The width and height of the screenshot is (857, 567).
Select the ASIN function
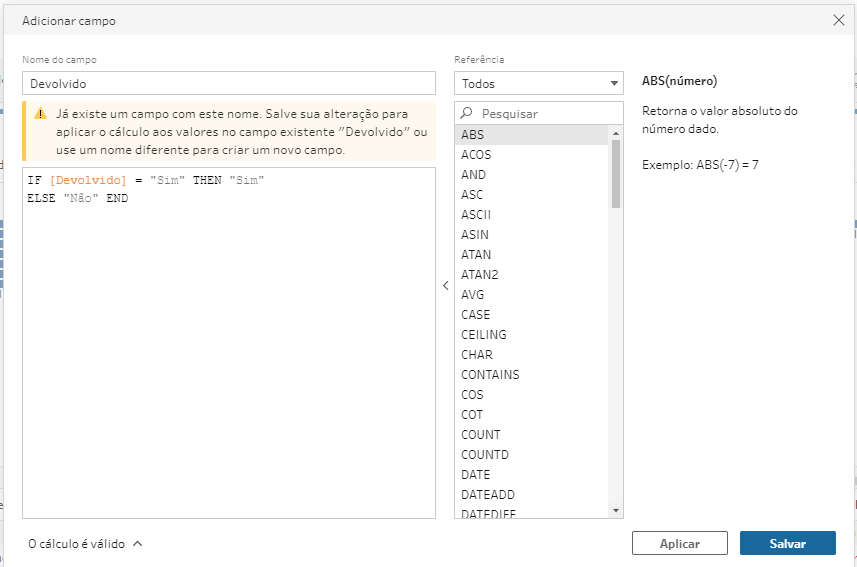click(531, 235)
